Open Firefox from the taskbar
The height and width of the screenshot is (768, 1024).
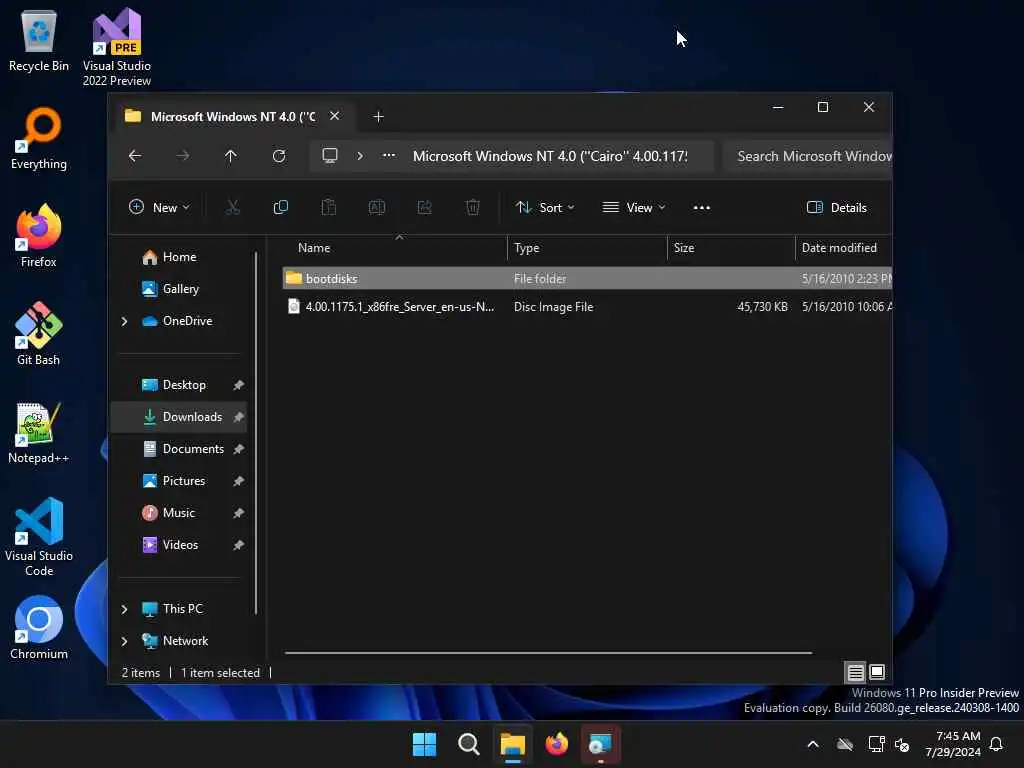click(556, 744)
